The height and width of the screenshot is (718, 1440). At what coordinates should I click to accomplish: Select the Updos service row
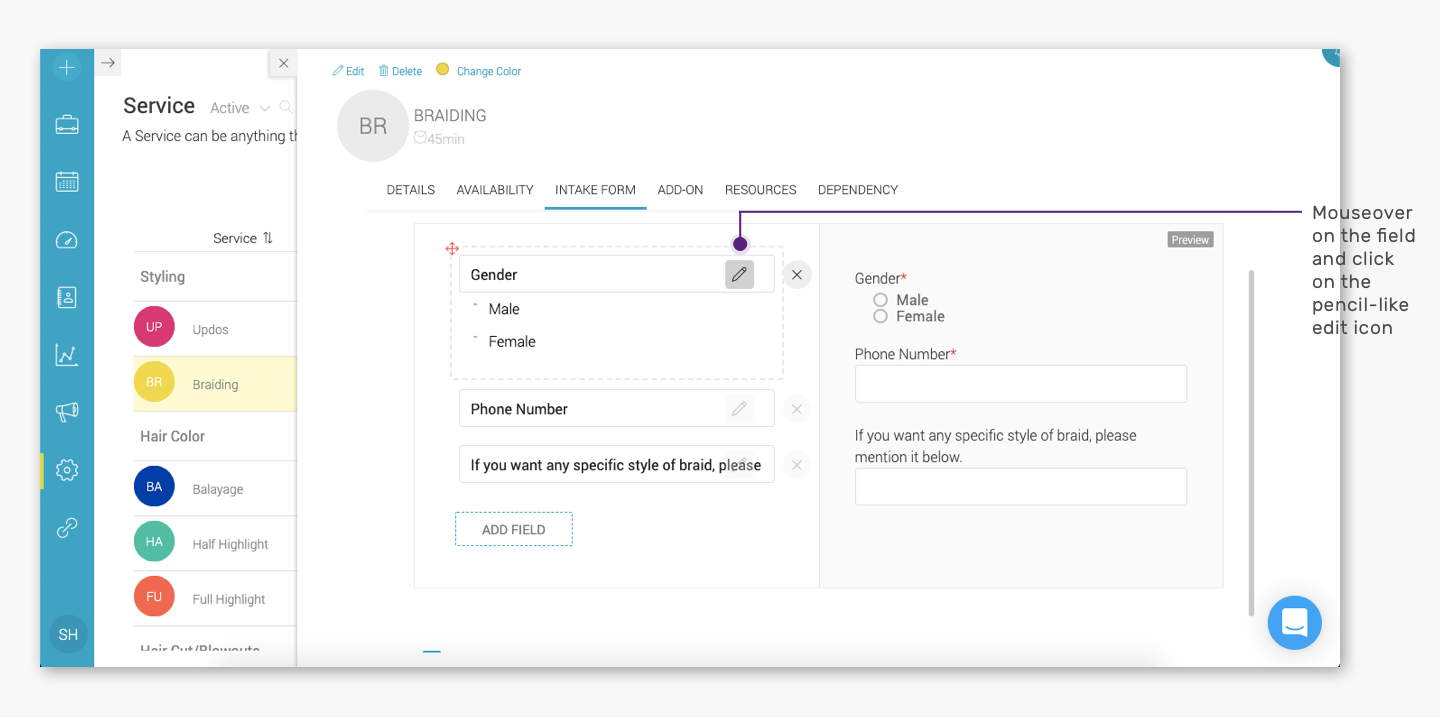(215, 329)
